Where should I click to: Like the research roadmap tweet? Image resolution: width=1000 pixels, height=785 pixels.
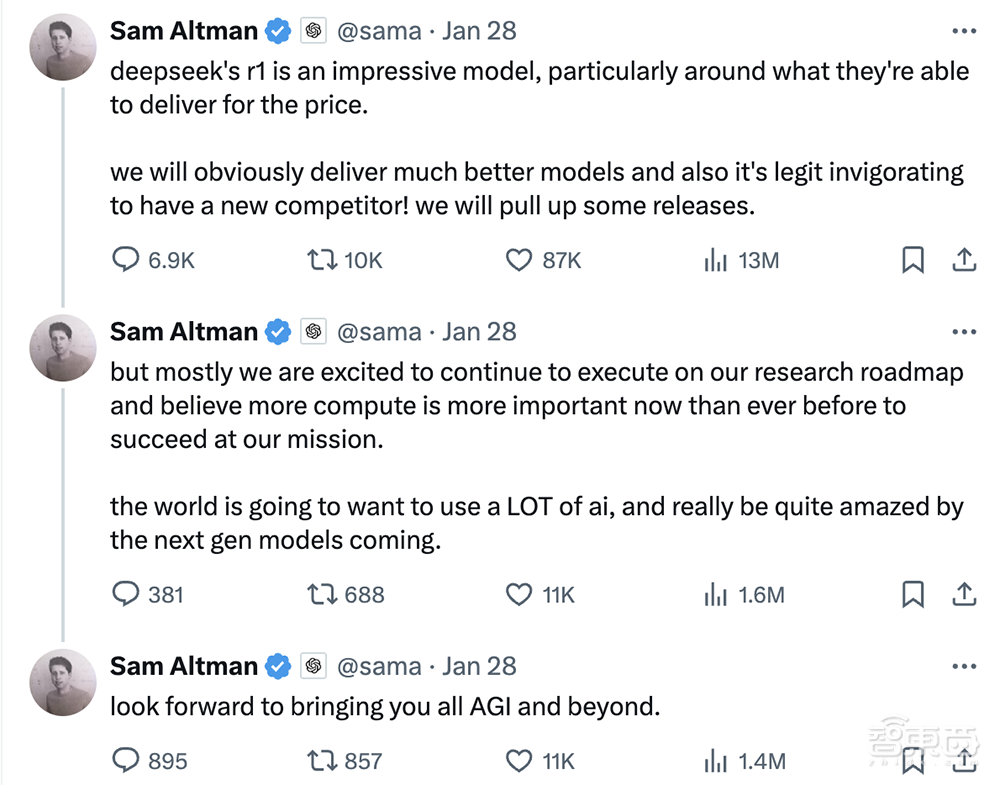[x=518, y=594]
